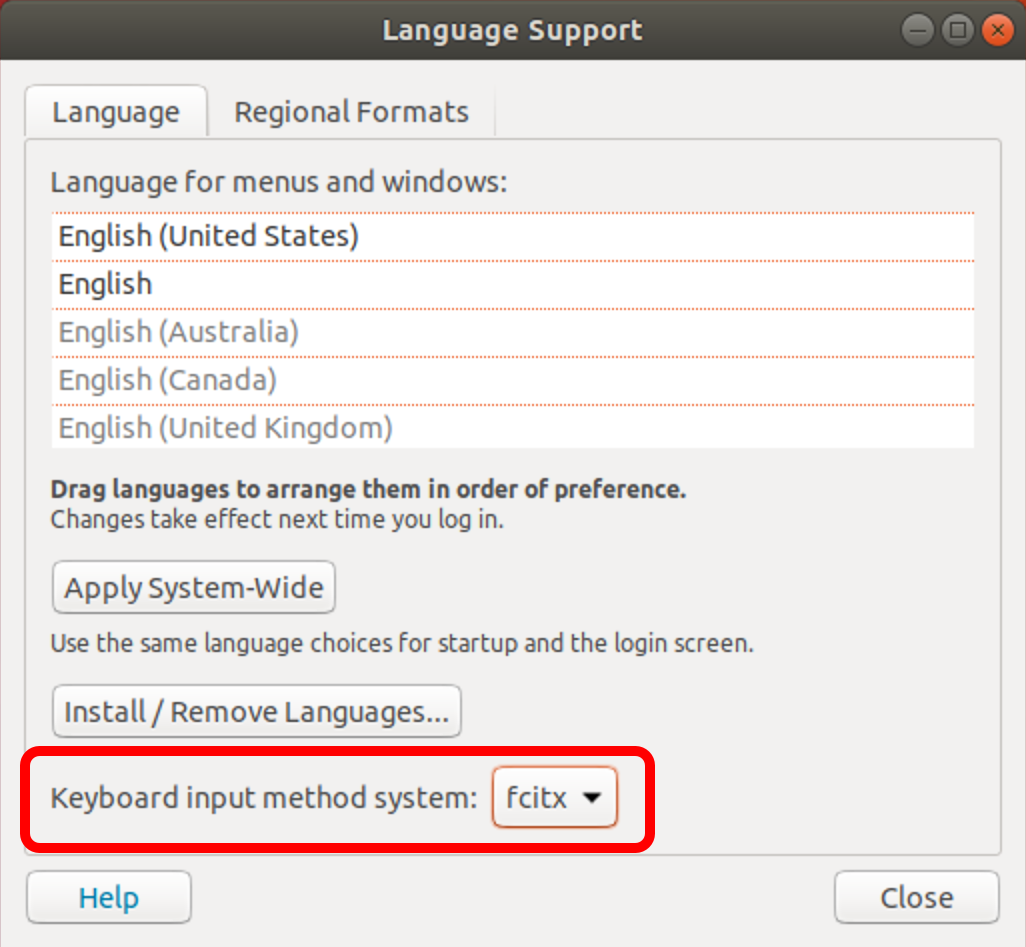Select the plain English entry
1026x947 pixels.
[513, 284]
